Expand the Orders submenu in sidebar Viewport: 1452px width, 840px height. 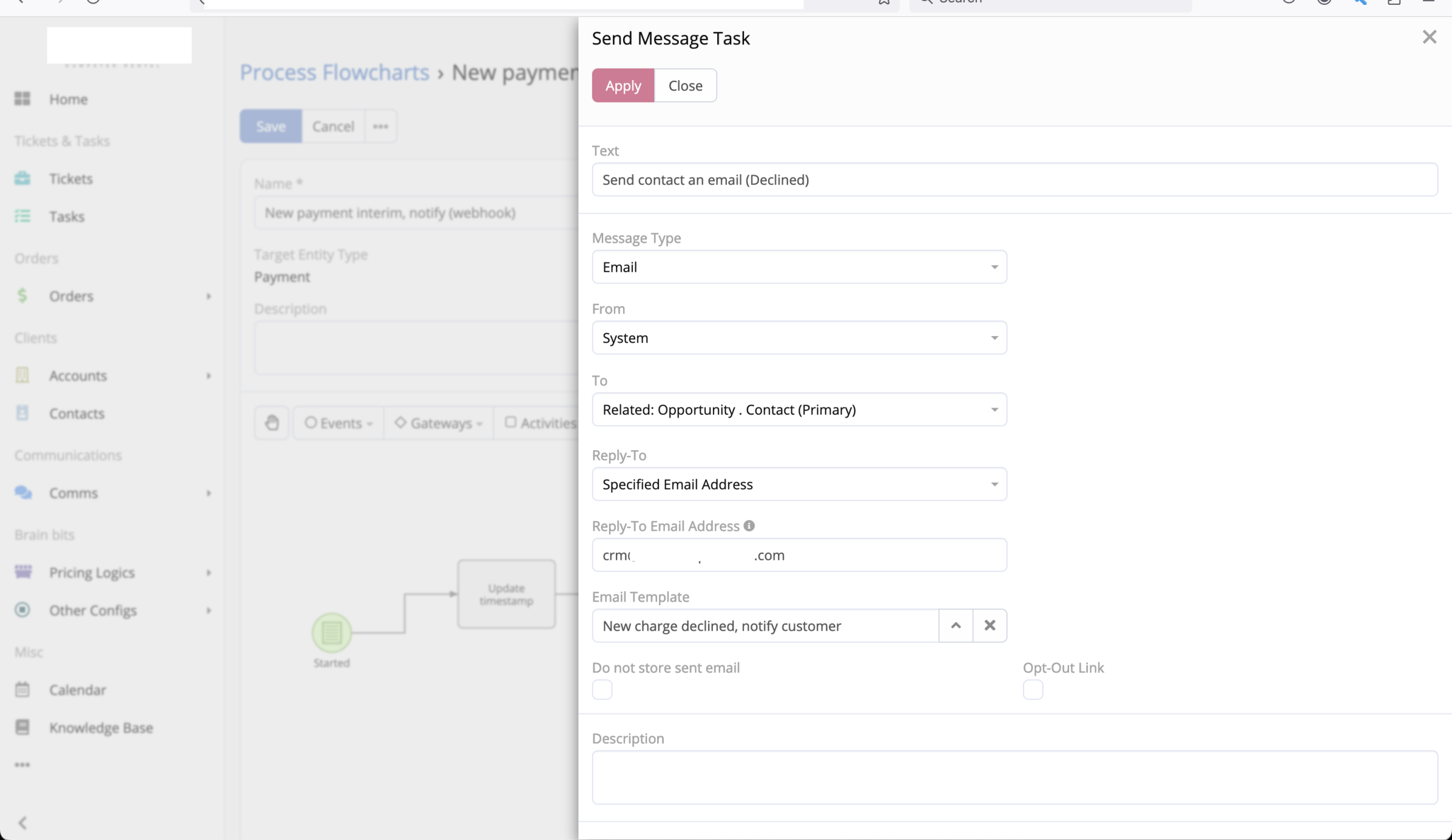tap(208, 296)
